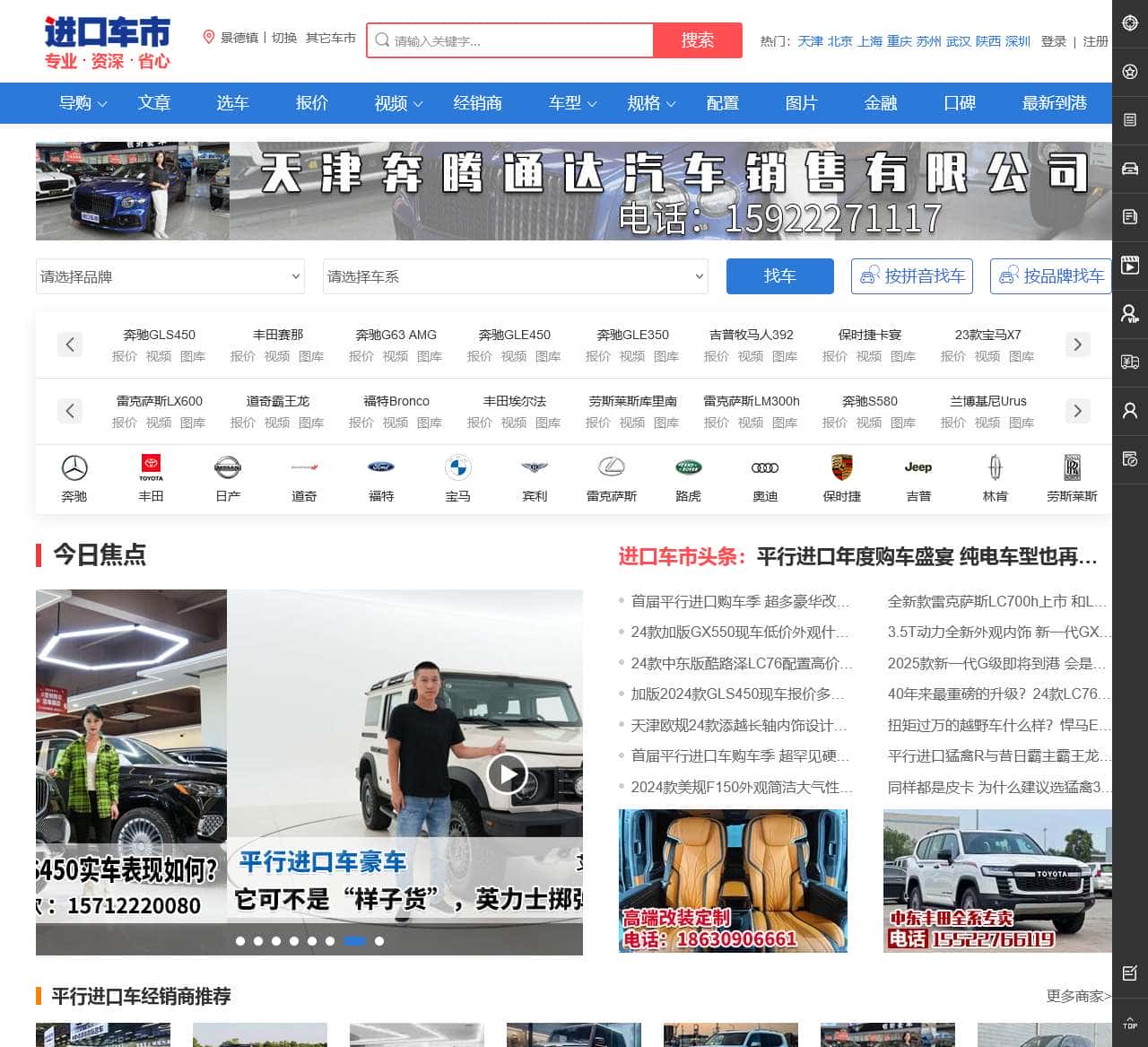Open the 请选择车系 series dropdown
Image resolution: width=1148 pixels, height=1047 pixels.
pyautogui.click(x=516, y=276)
